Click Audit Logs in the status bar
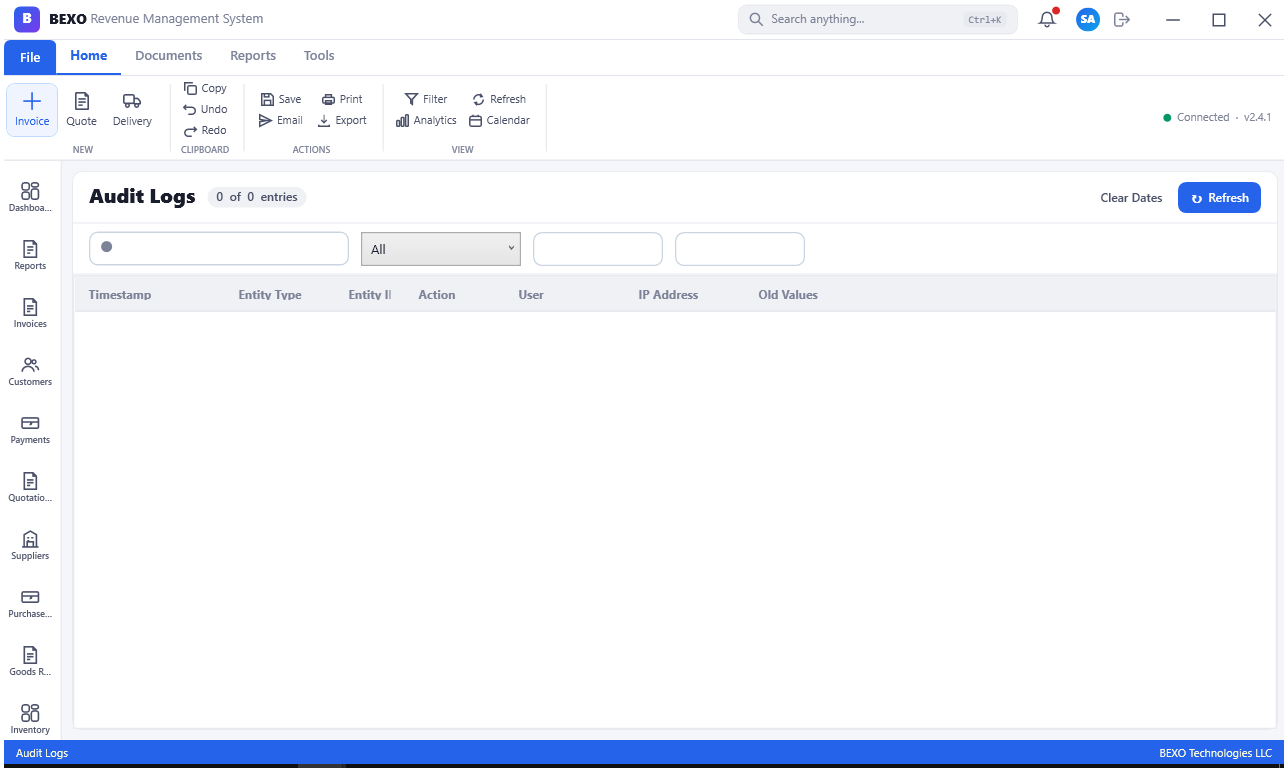Screen dimensions: 1288x768 tap(42, 753)
